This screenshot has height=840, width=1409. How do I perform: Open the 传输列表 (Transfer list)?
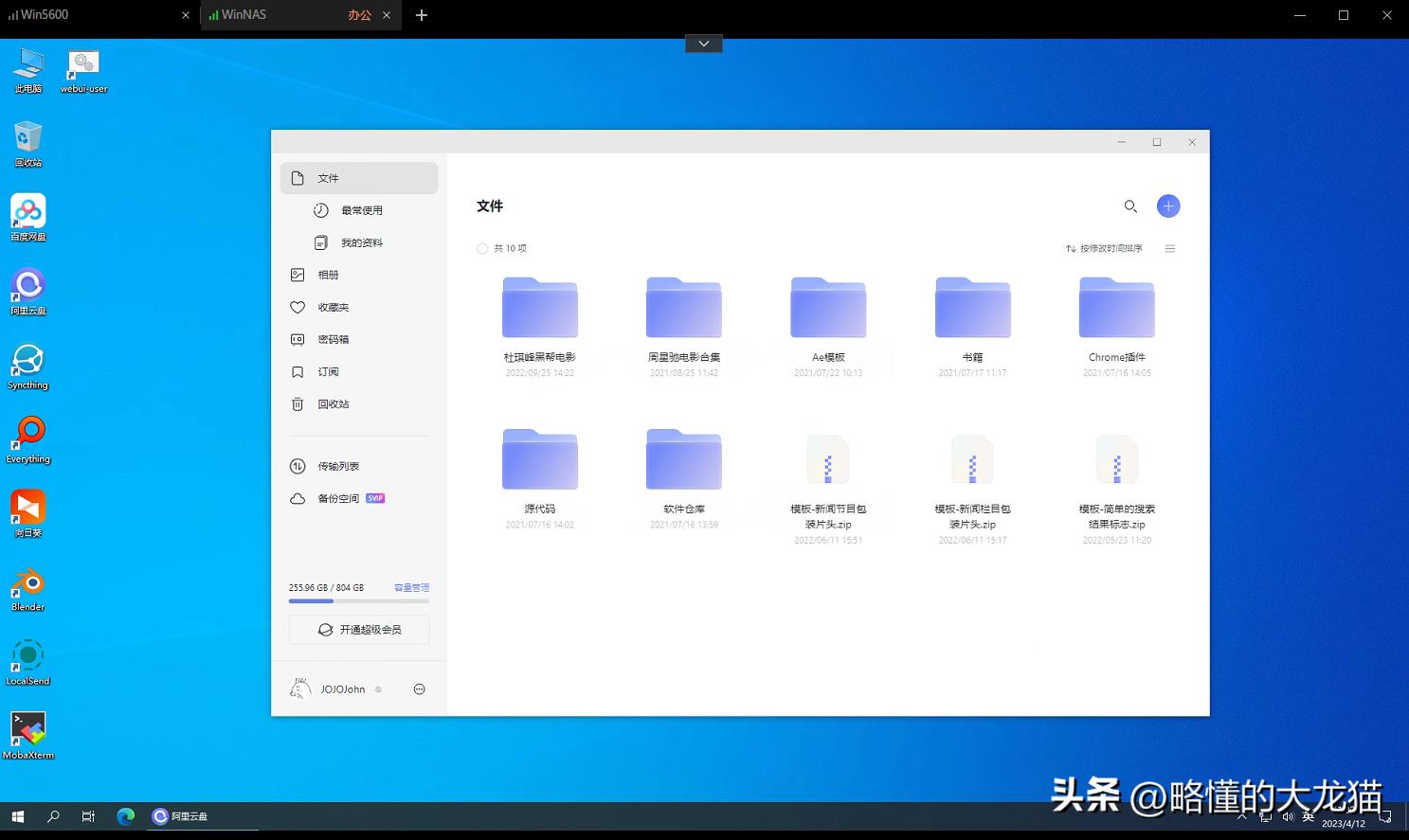(337, 465)
